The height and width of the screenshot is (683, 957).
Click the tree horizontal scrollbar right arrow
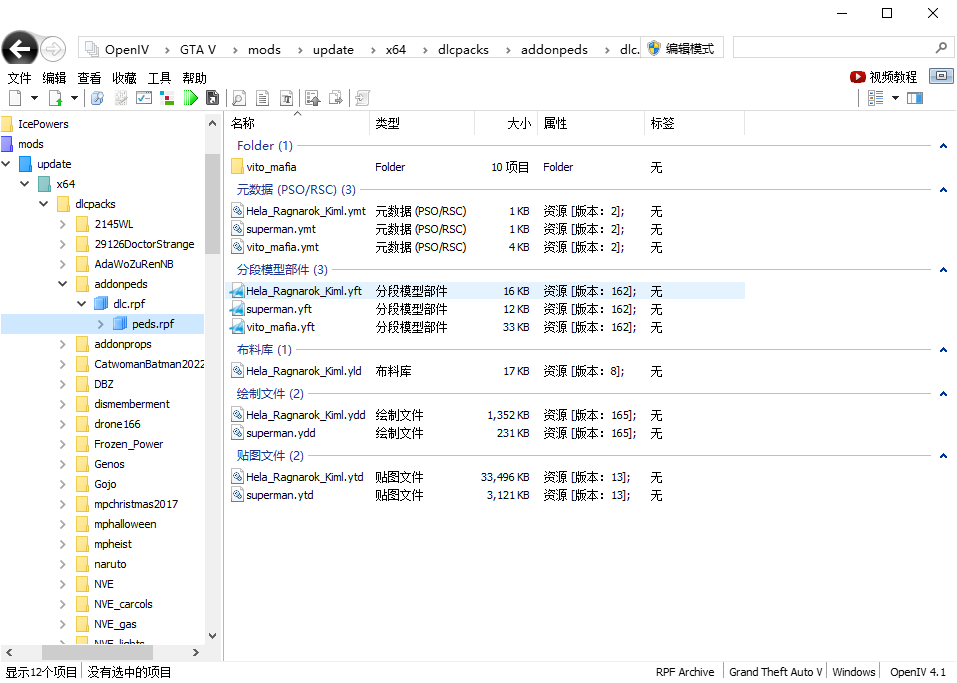click(x=195, y=652)
